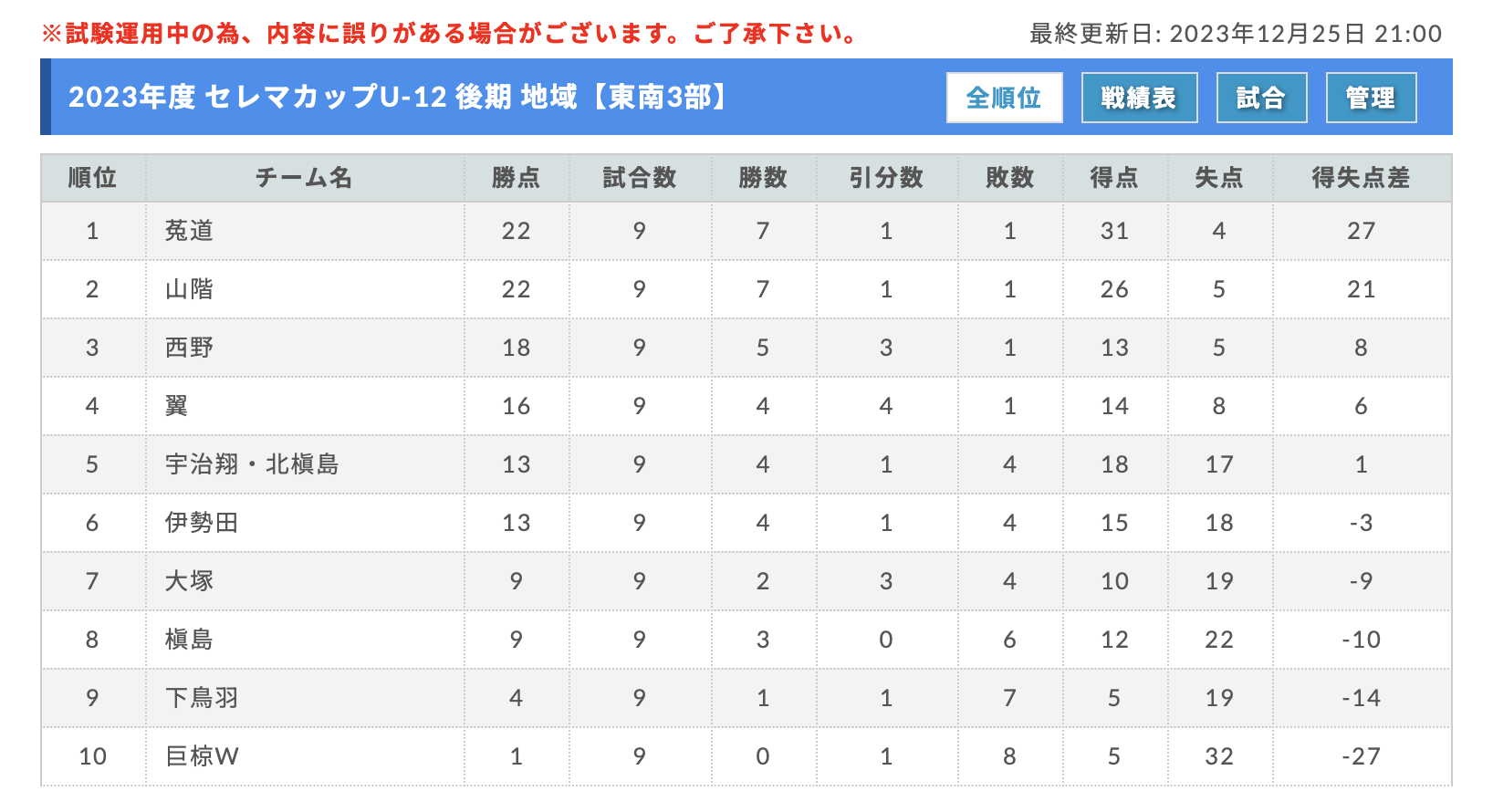Select the 試合数 column header
The width and height of the screenshot is (1493, 812).
640,178
